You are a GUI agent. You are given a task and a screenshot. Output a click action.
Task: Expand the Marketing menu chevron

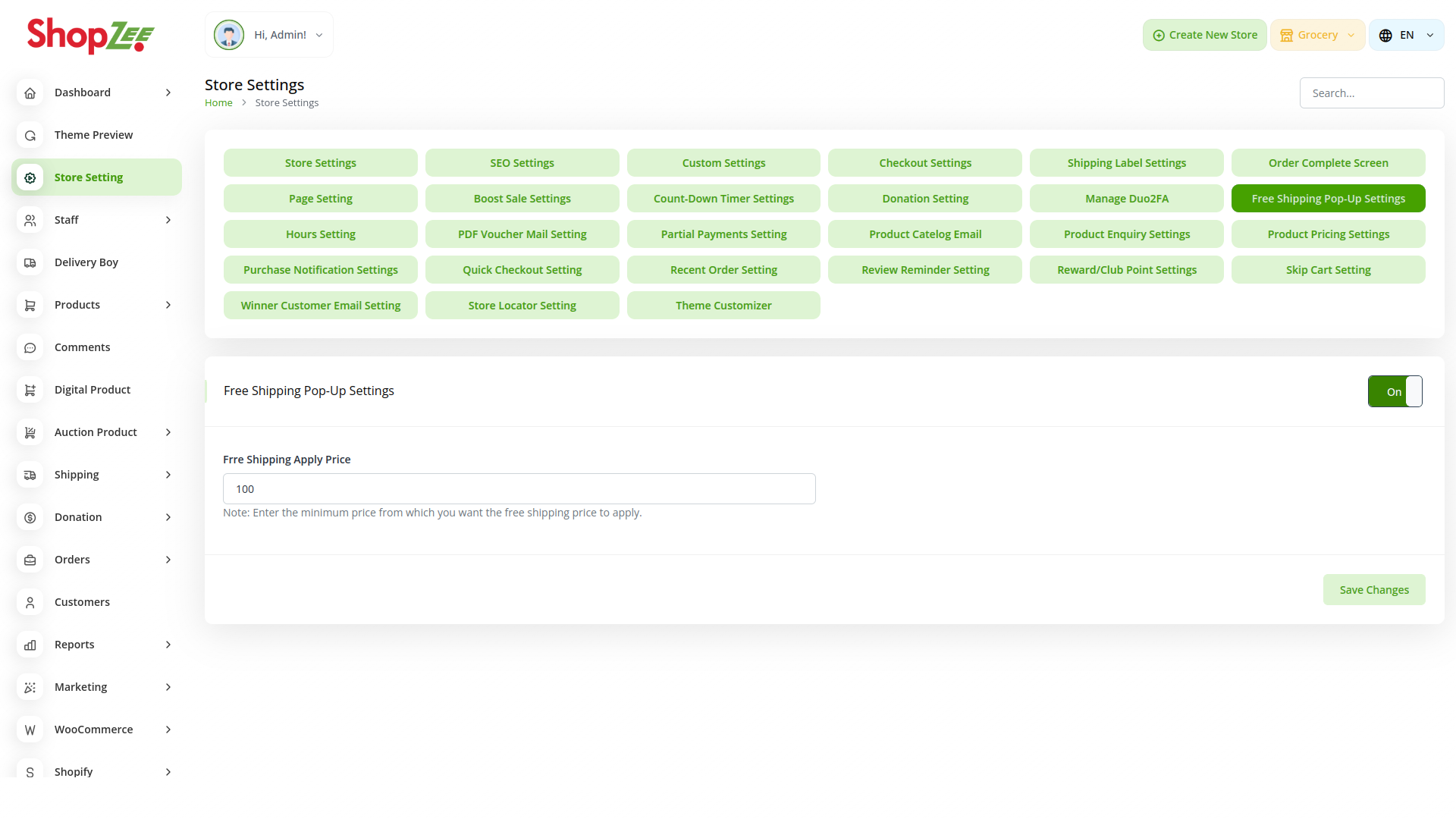click(x=168, y=687)
